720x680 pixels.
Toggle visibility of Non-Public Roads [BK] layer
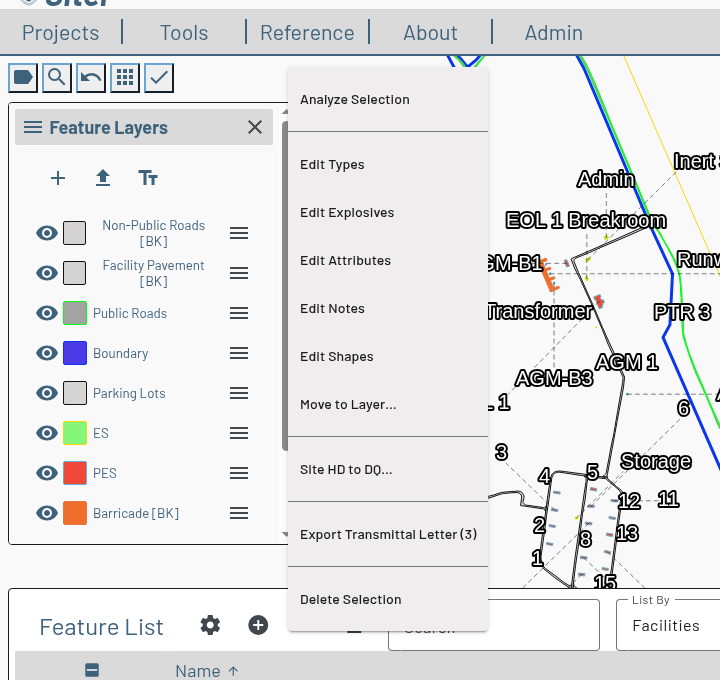[47, 233]
